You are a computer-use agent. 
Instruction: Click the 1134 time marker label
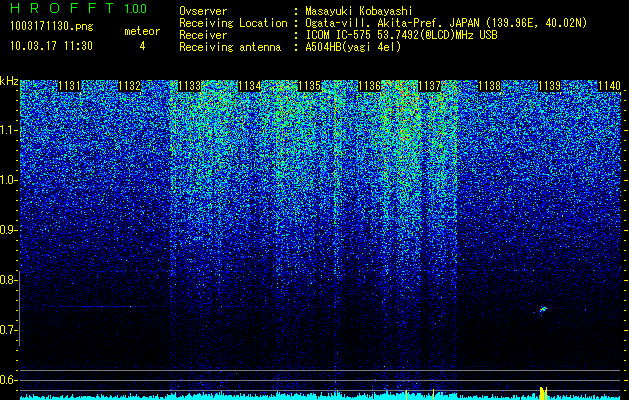pos(250,86)
